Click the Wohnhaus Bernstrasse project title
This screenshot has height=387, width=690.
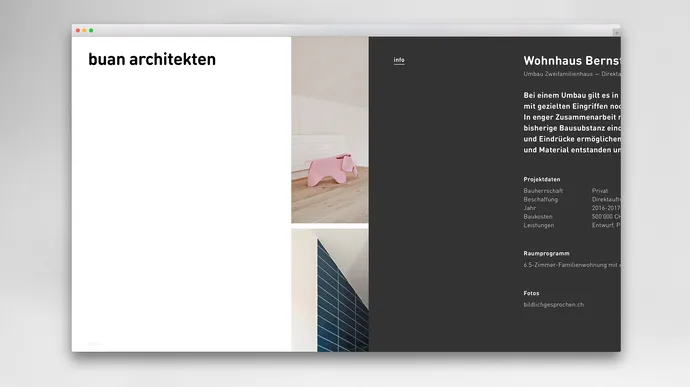pos(572,61)
